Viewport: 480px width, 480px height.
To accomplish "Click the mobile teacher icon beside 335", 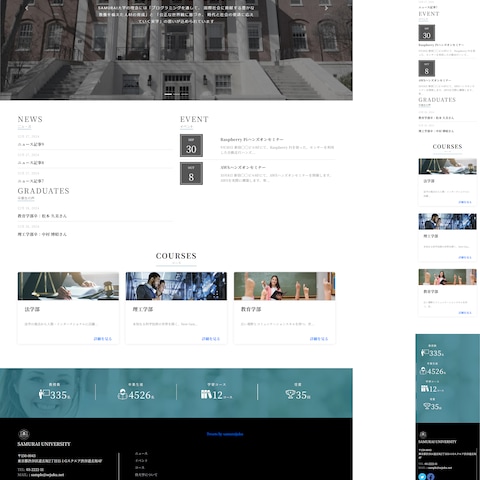I will 424,353.
